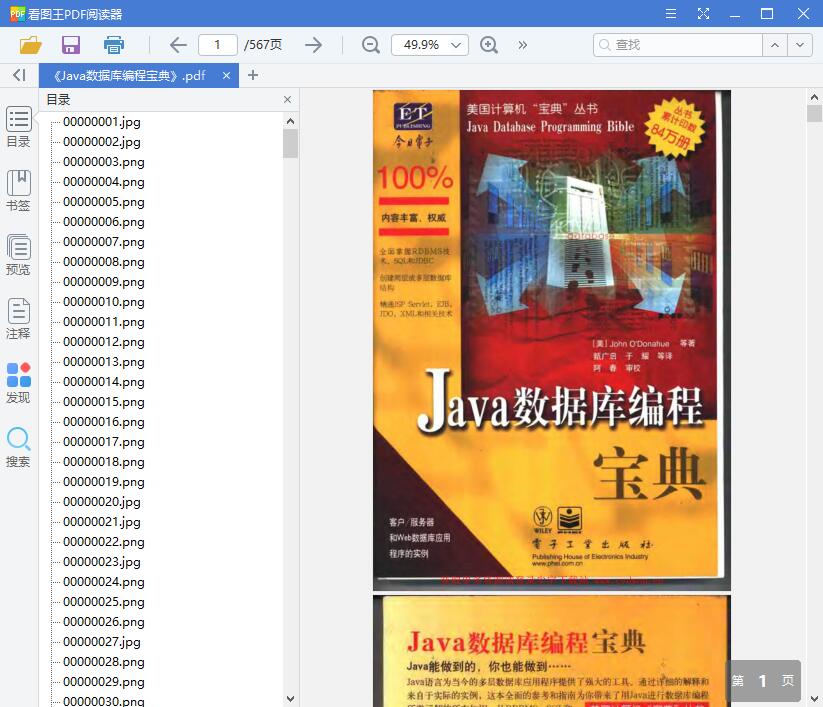823x707 pixels.
Task: Select 00000014.png in the contents tree
Action: pos(104,382)
